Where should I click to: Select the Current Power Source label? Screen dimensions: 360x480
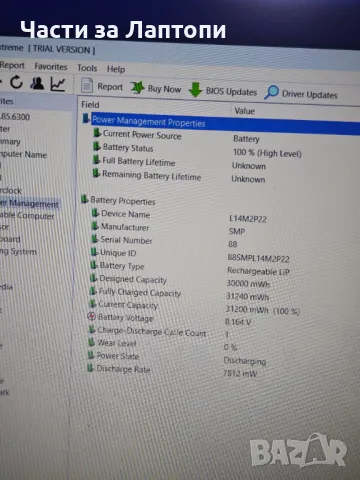click(x=142, y=135)
